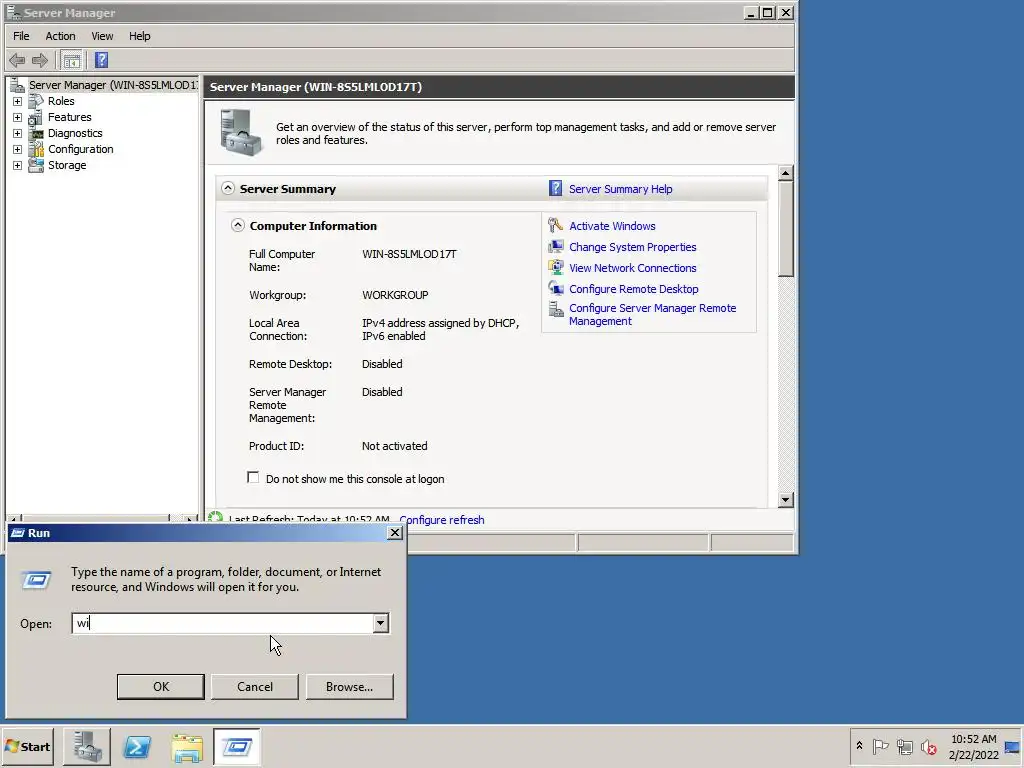
Task: Open the Activate Windows link
Action: point(612,226)
